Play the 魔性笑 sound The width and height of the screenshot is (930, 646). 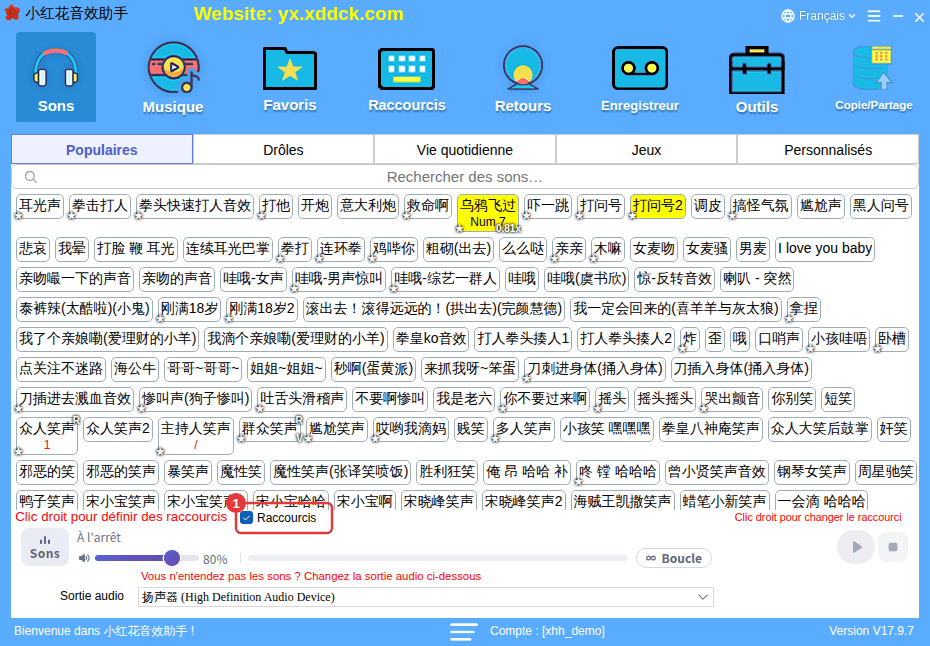(241, 472)
